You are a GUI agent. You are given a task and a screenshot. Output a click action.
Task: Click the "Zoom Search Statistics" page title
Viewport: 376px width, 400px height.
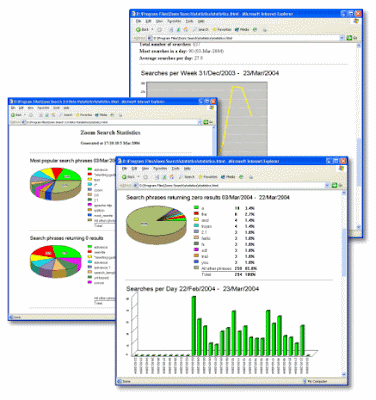[x=110, y=133]
